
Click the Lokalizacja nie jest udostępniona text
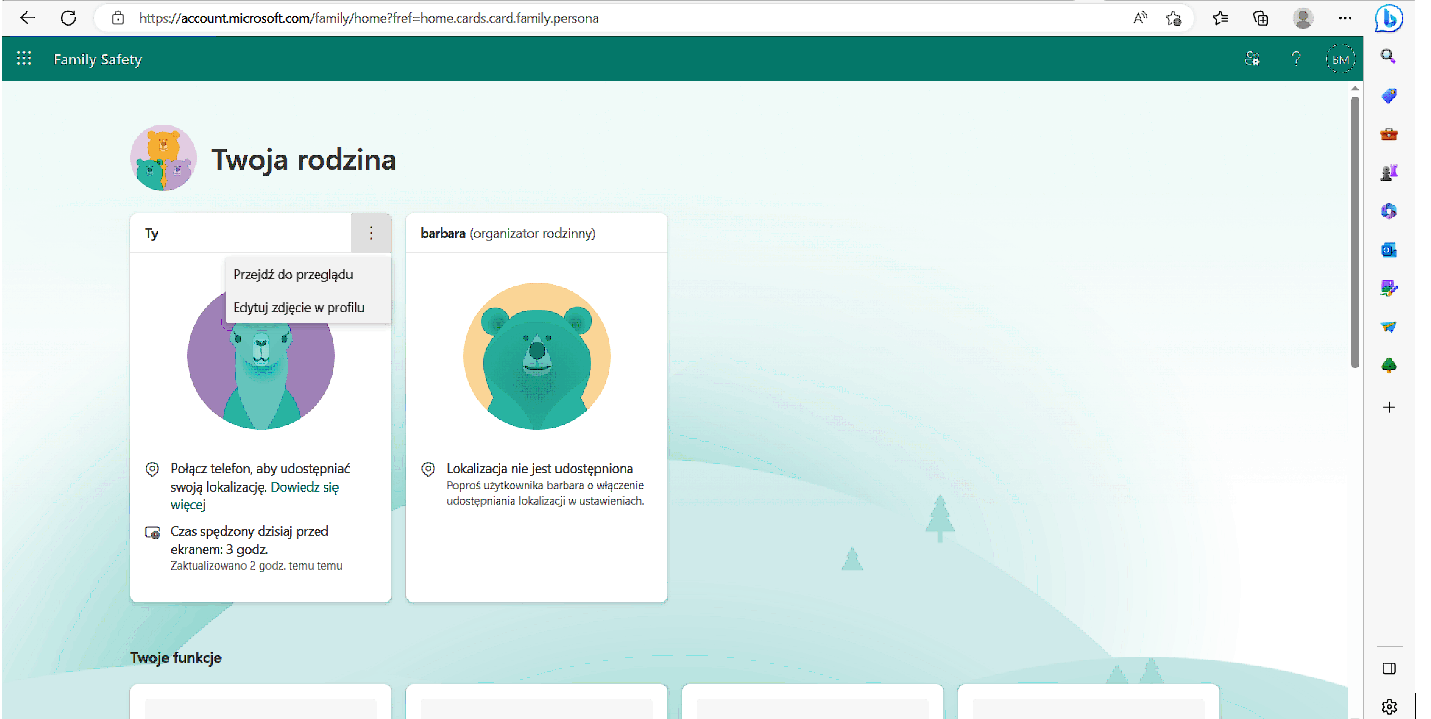click(540, 468)
